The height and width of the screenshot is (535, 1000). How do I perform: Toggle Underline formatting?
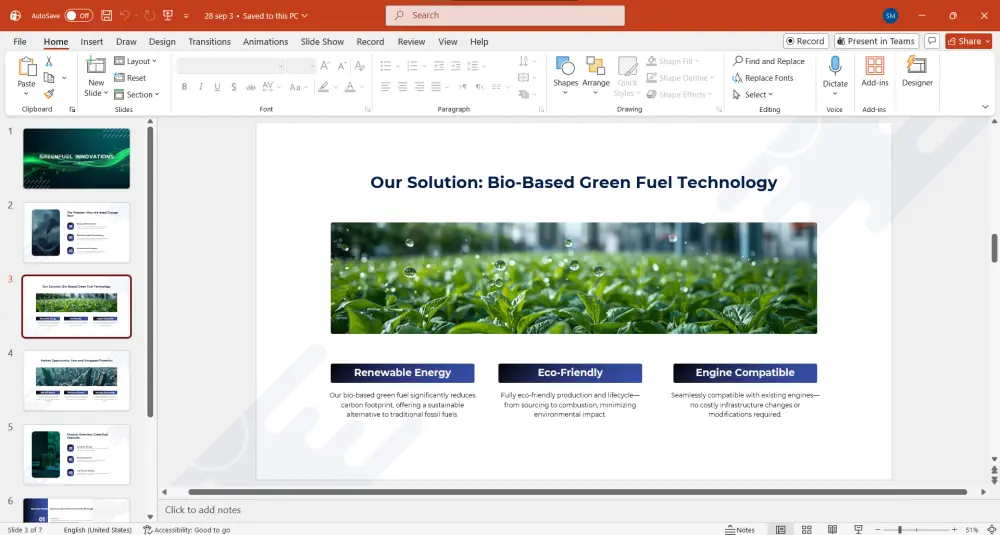pos(217,87)
